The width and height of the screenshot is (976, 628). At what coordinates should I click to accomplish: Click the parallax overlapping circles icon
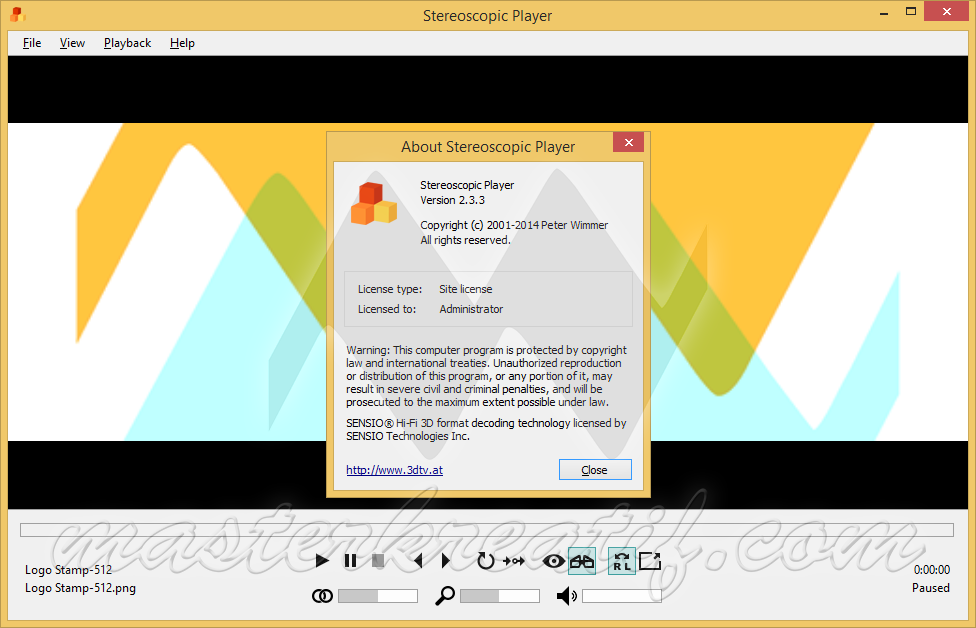[322, 596]
